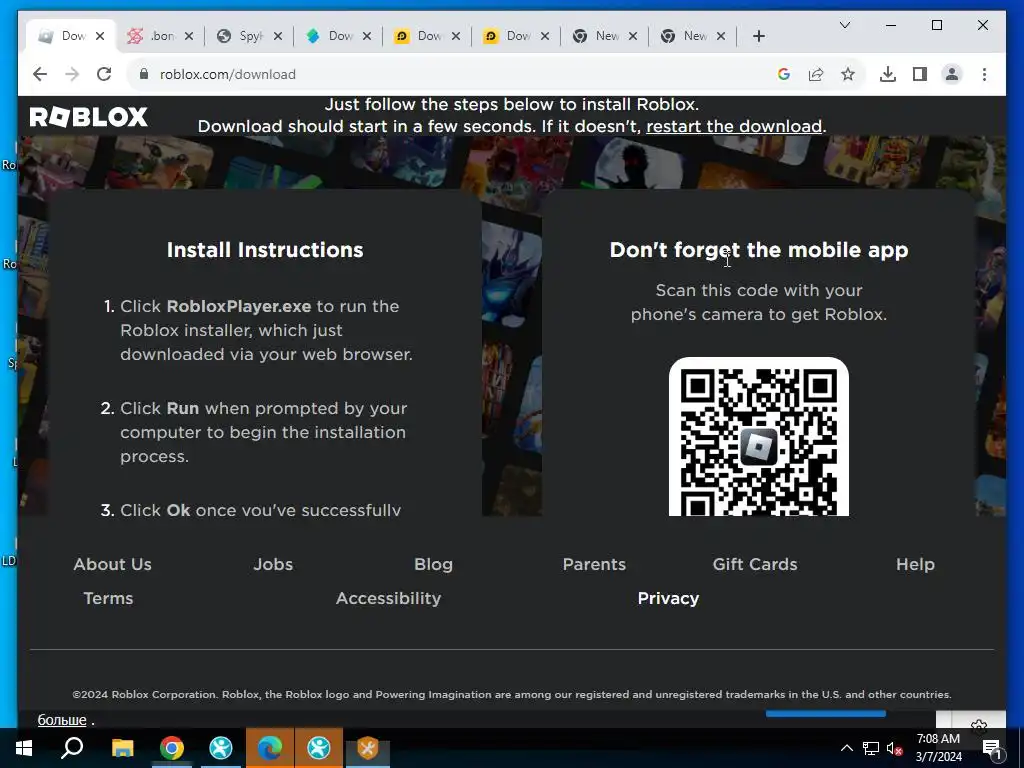Click the orange shield taskbar icon
Screen dimensions: 1024x768
tap(368, 748)
